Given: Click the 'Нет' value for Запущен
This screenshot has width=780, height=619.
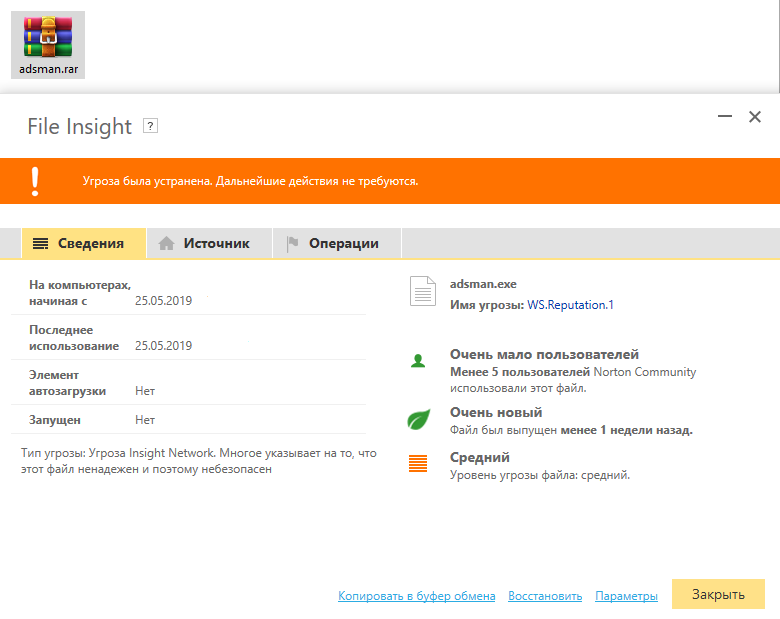Looking at the screenshot, I should pyautogui.click(x=145, y=419).
